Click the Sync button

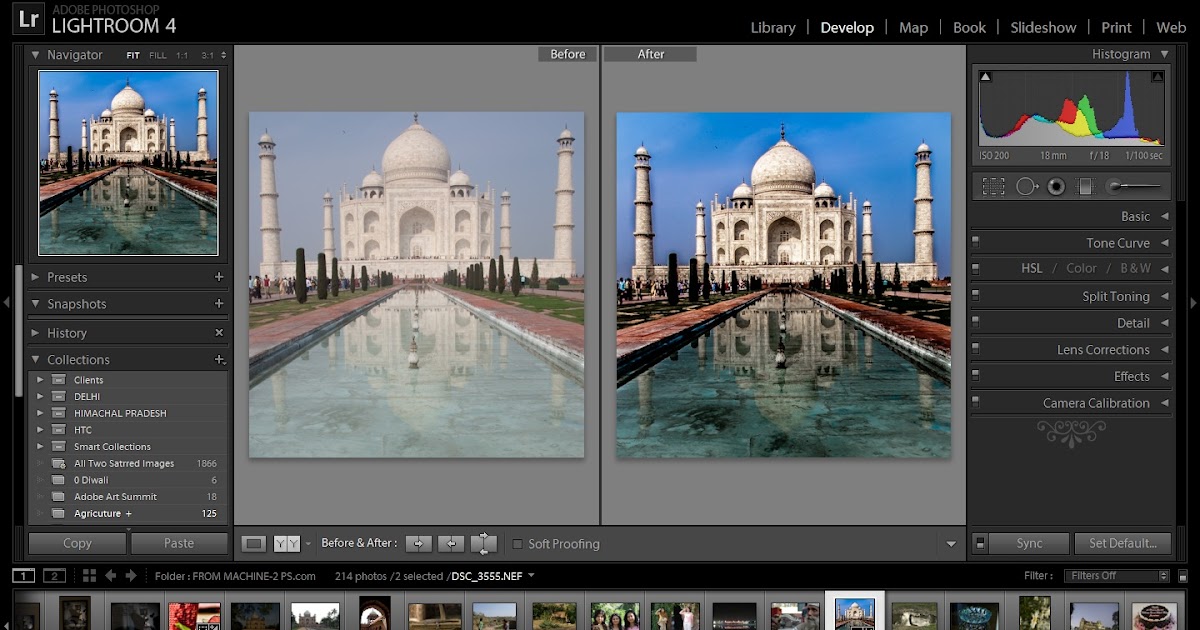coord(1029,543)
